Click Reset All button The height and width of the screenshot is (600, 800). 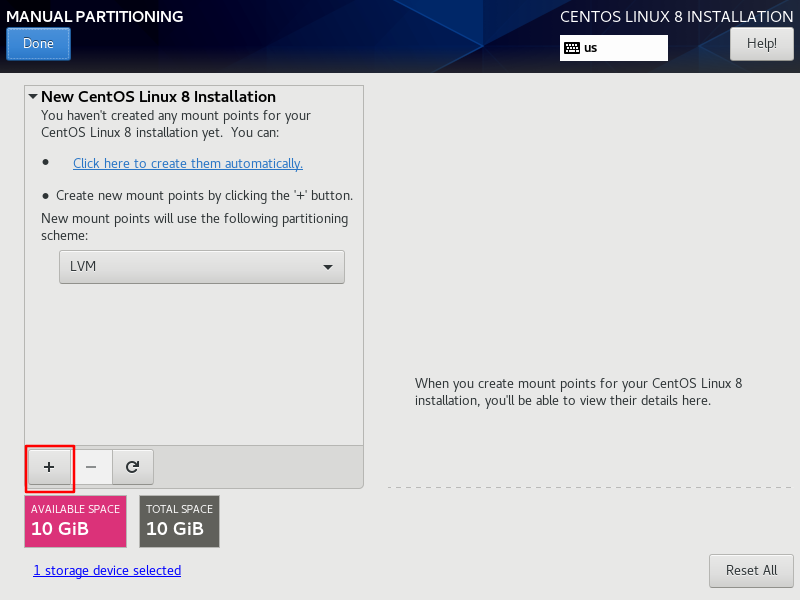click(751, 570)
